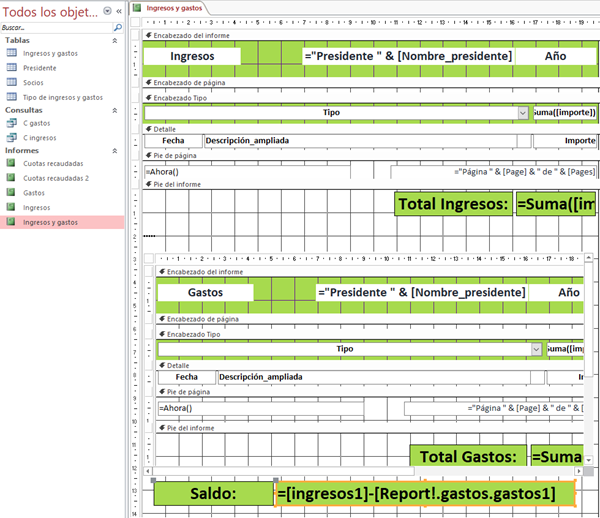Click the Cuotas recaudadas 2 report icon
The height and width of the screenshot is (518, 600).
tap(11, 178)
